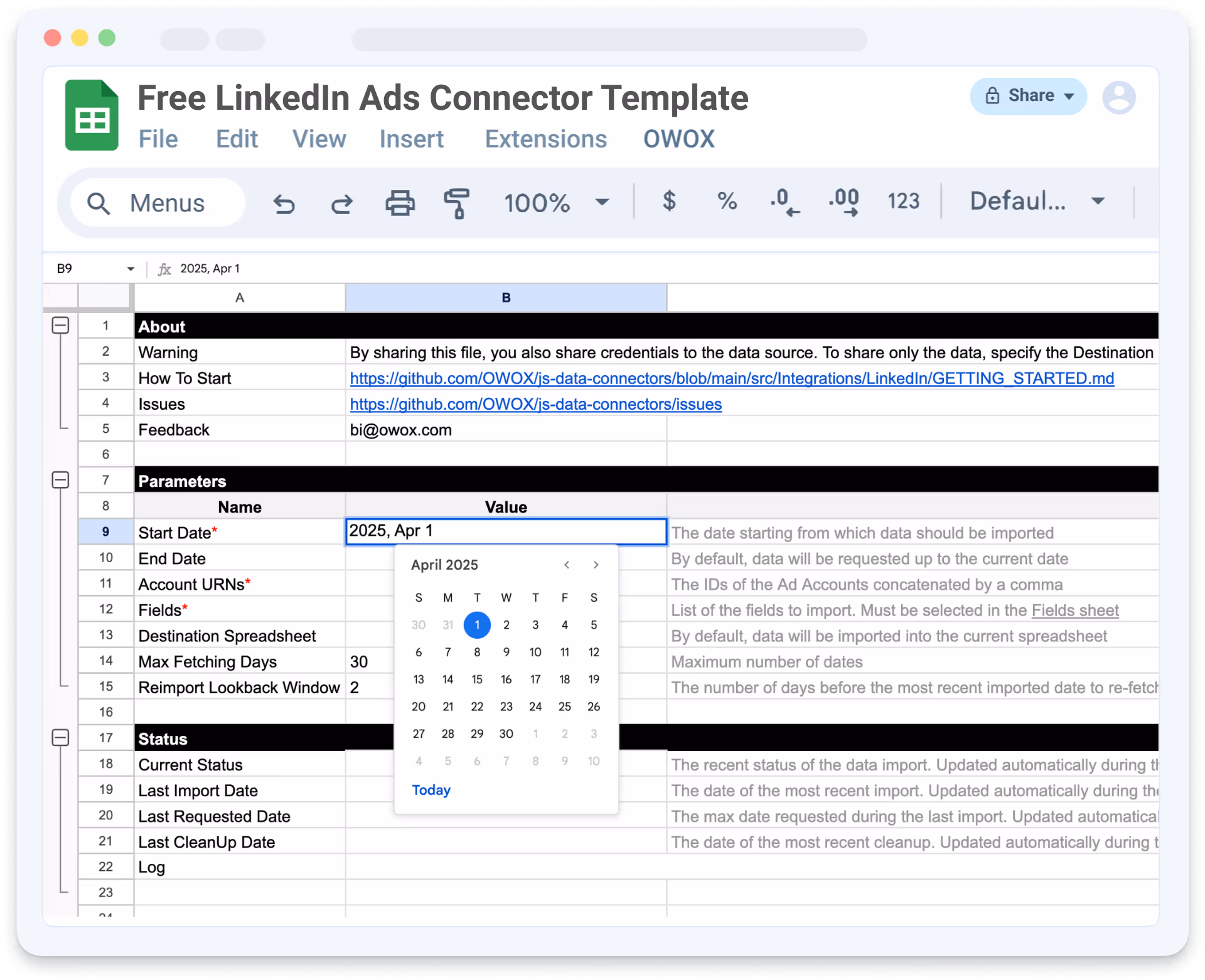
Task: Click decrease decimal places icon
Action: point(785,202)
